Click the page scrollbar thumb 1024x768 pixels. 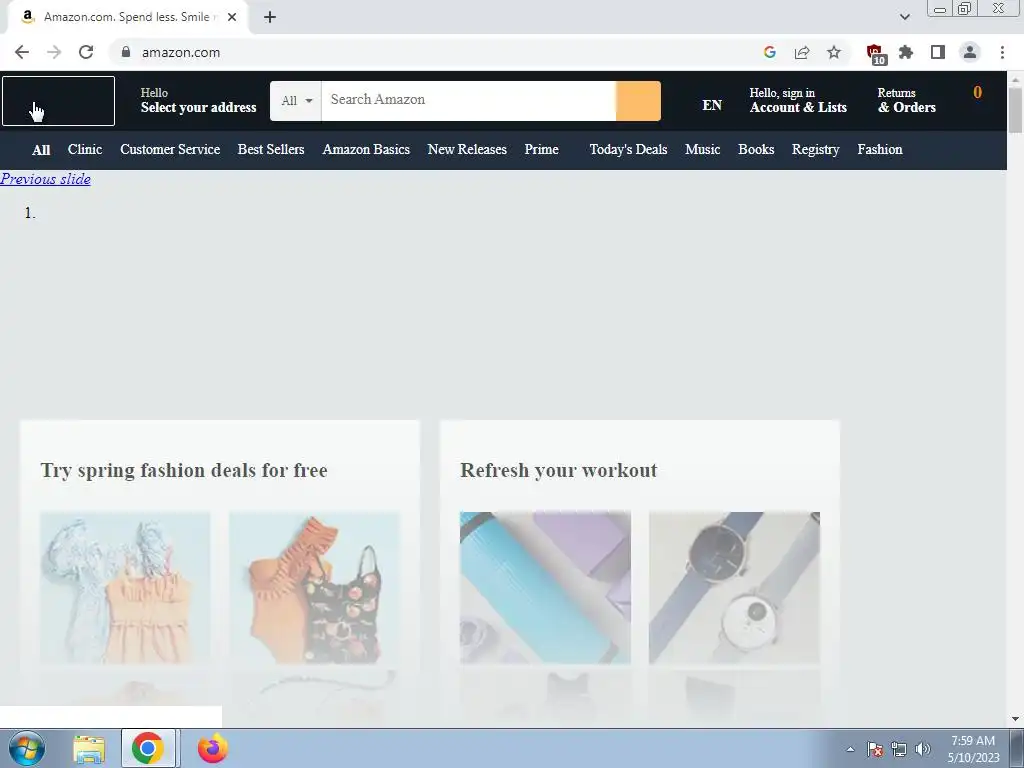click(1015, 110)
